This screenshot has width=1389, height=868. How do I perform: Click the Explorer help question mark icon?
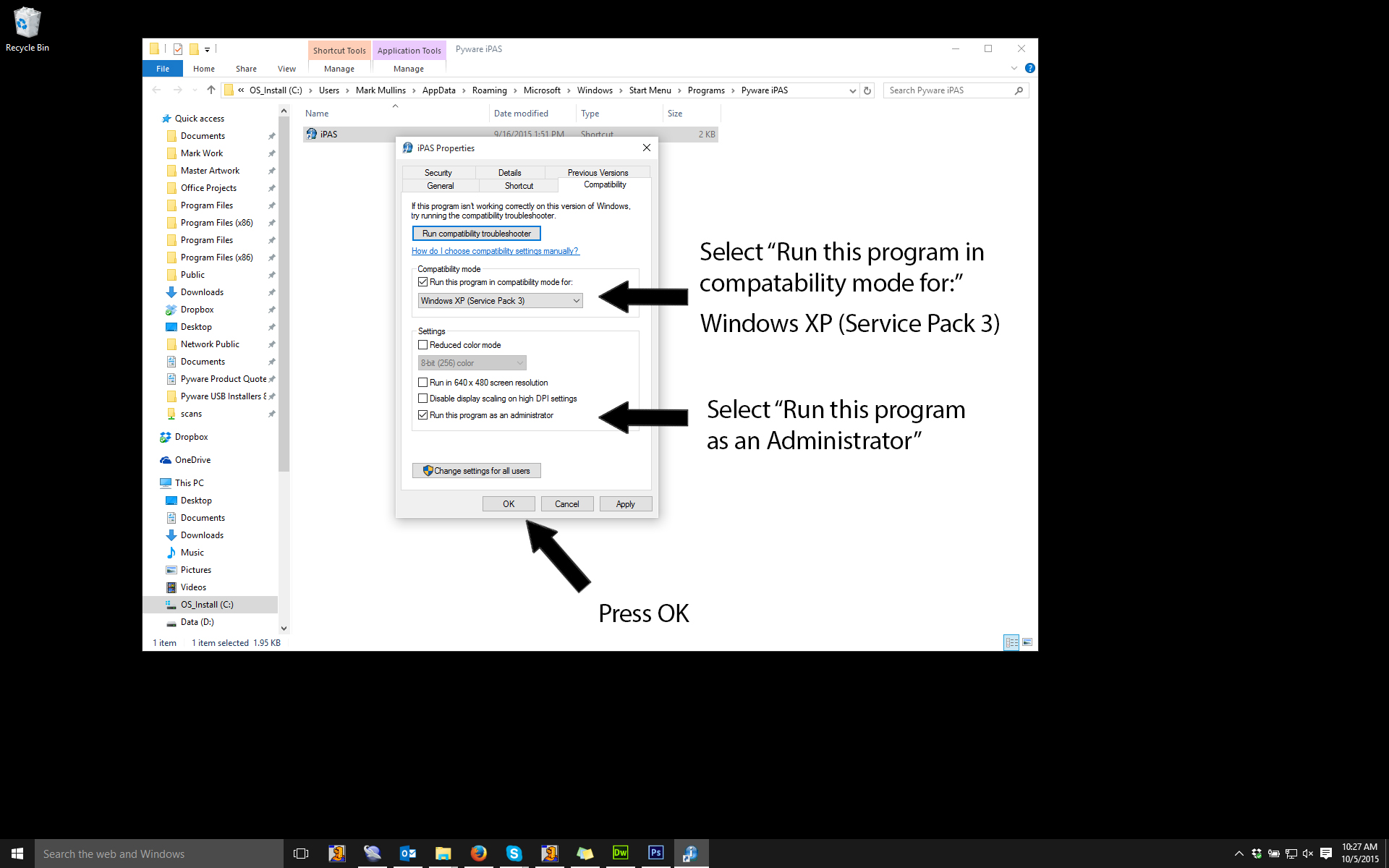1030,68
